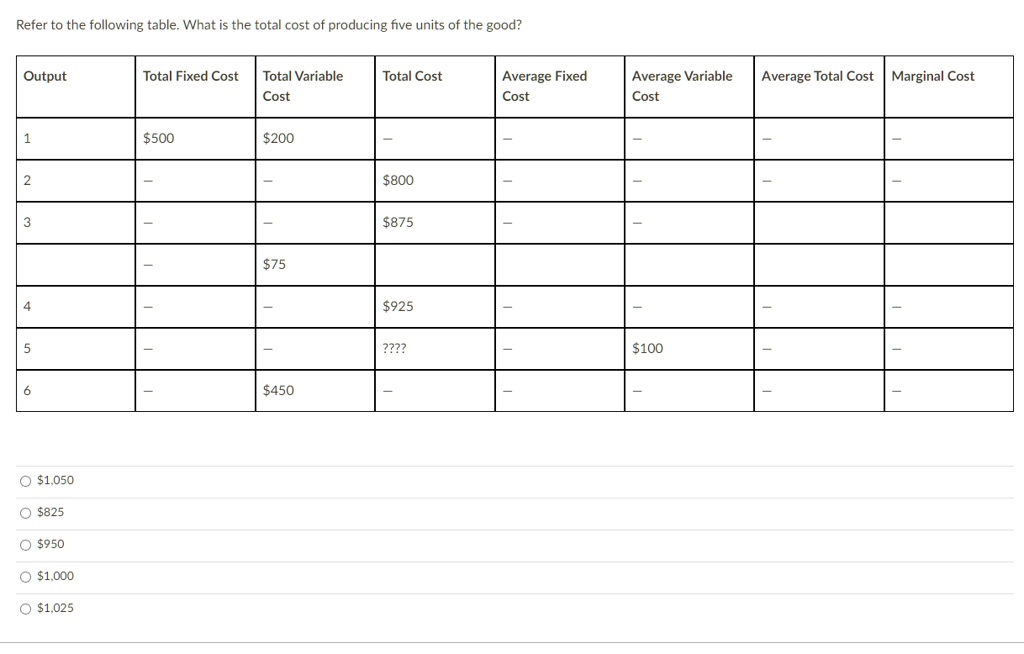Select the $1,050 answer option
The width and height of the screenshot is (1024, 654).
(48, 480)
